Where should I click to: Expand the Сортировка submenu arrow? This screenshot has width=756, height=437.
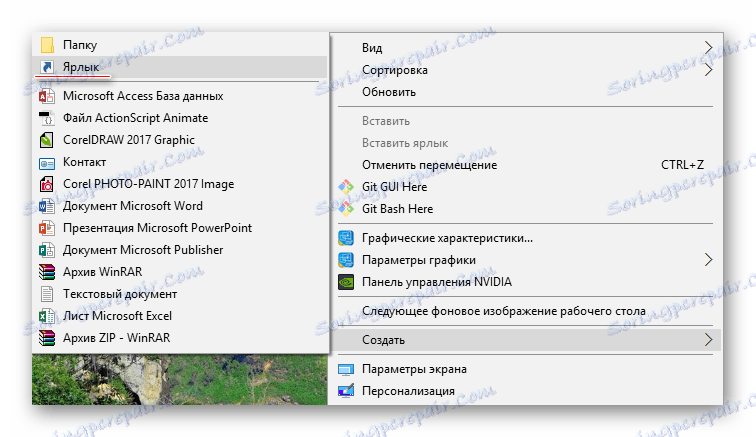coord(708,70)
